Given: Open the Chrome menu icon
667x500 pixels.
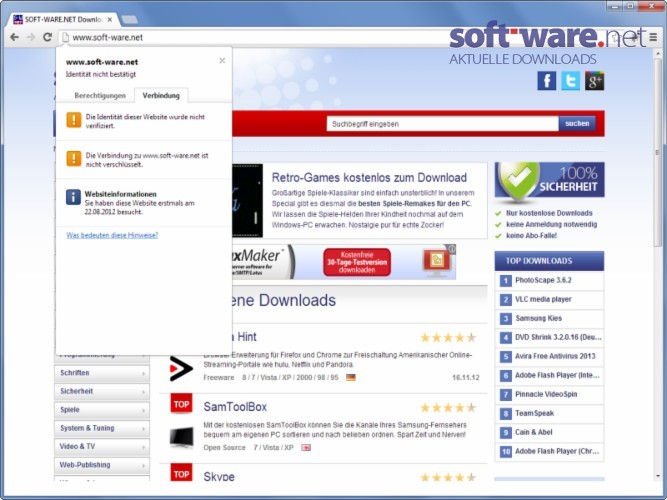Looking at the screenshot, I should tap(653, 37).
